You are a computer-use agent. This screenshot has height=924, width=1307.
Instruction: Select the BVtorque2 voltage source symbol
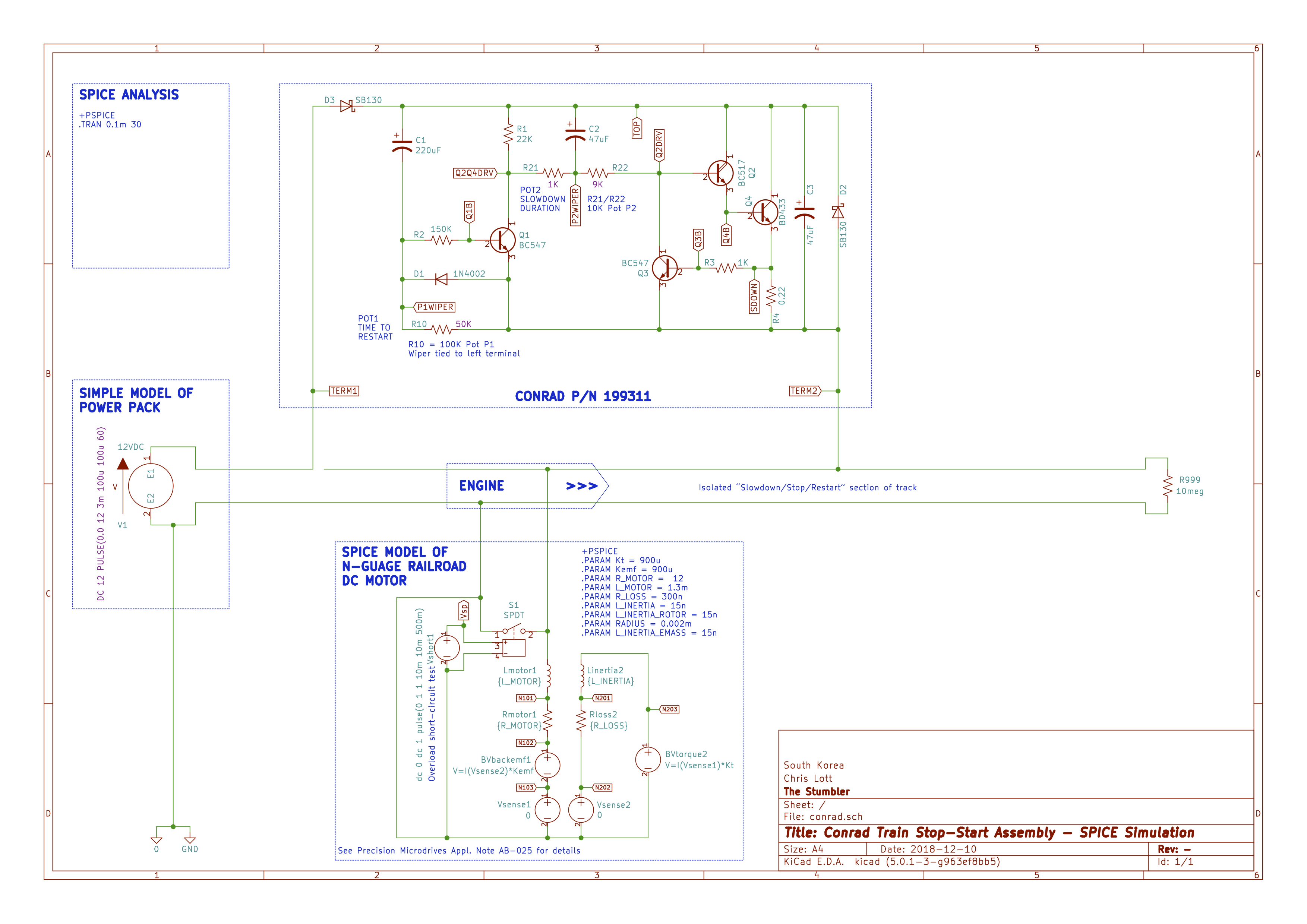(648, 759)
